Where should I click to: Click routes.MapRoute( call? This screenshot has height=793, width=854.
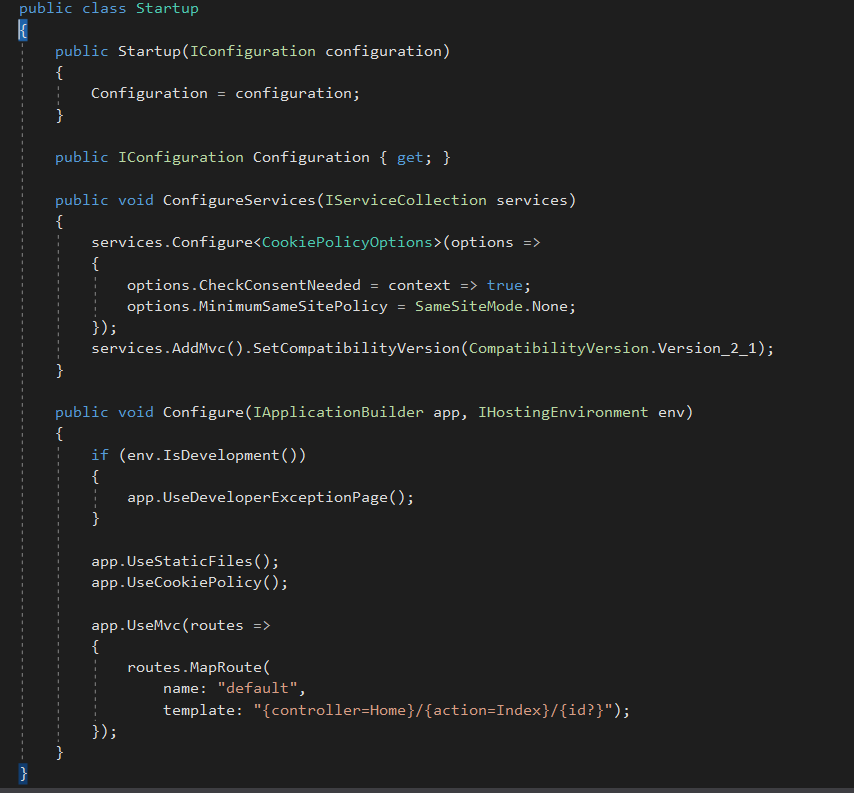(198, 668)
